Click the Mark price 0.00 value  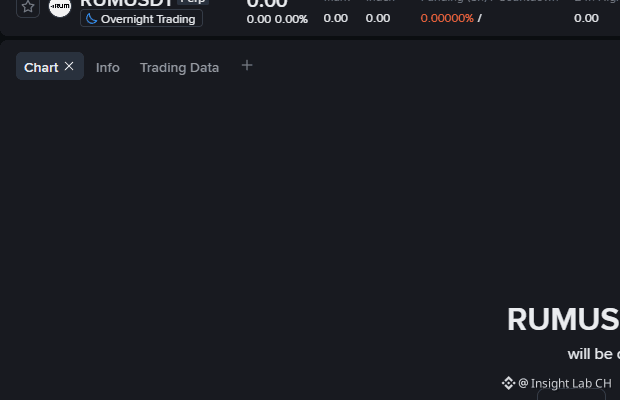(336, 18)
